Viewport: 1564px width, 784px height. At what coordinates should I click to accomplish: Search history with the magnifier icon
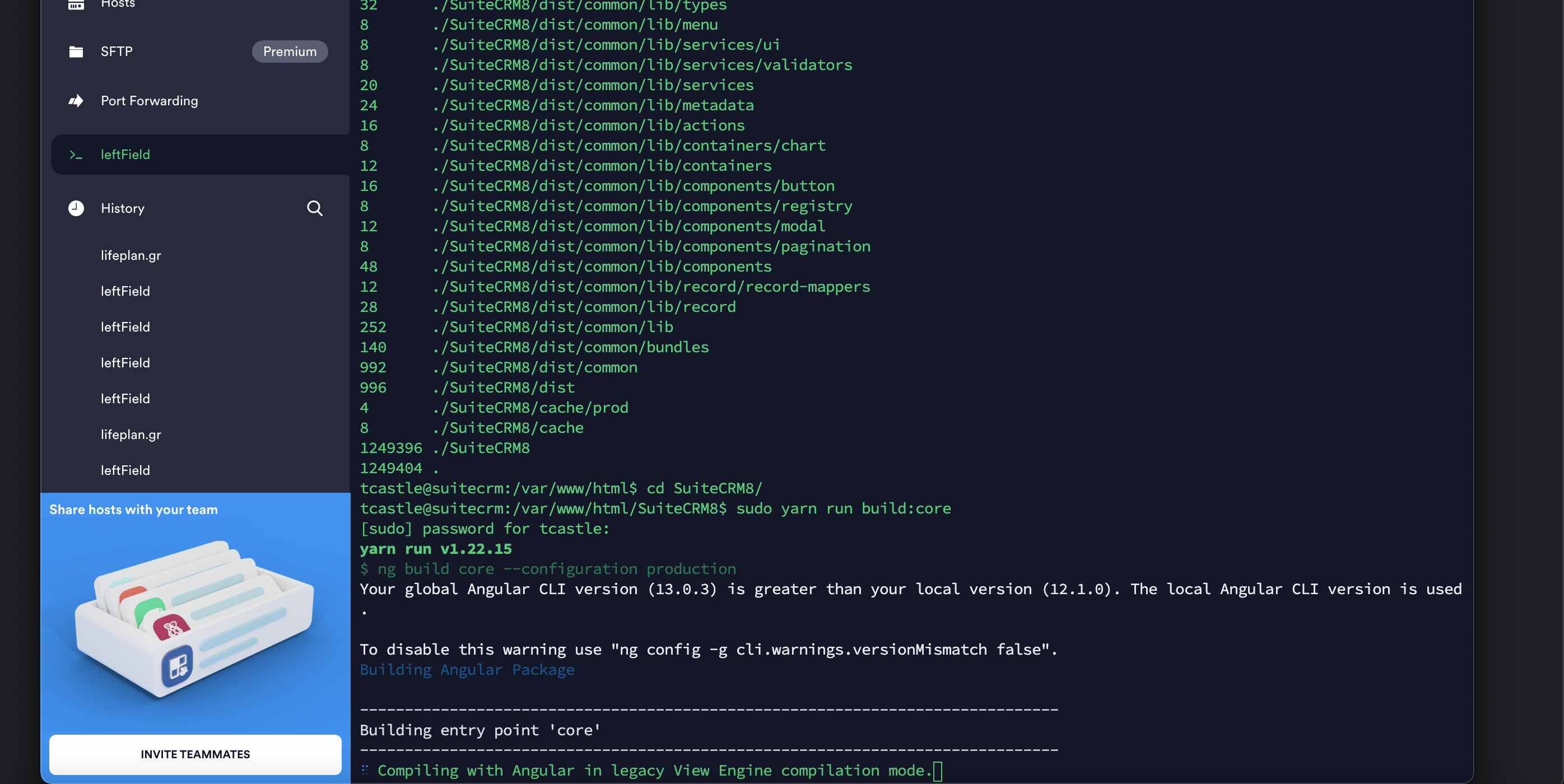coord(314,208)
